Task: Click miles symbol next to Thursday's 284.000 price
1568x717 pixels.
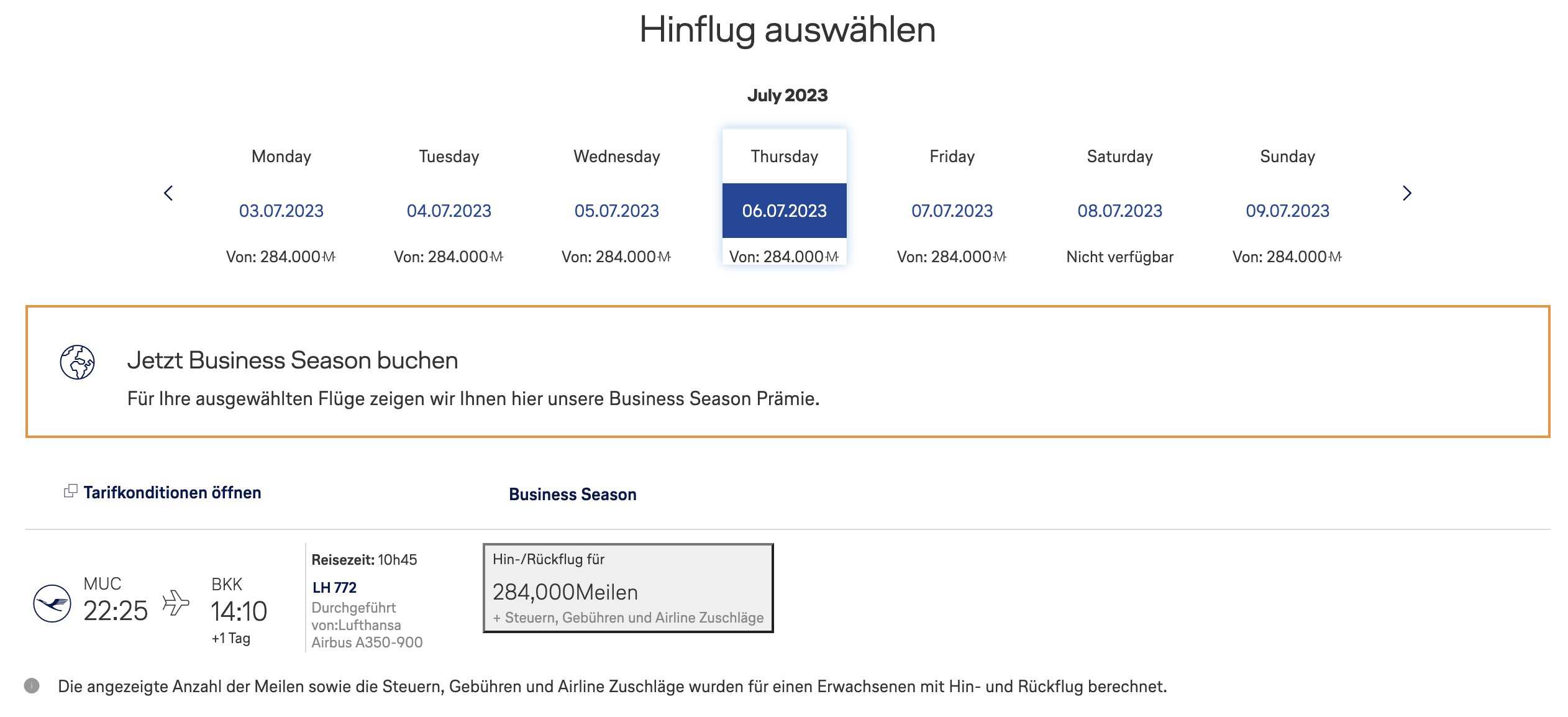Action: (832, 257)
